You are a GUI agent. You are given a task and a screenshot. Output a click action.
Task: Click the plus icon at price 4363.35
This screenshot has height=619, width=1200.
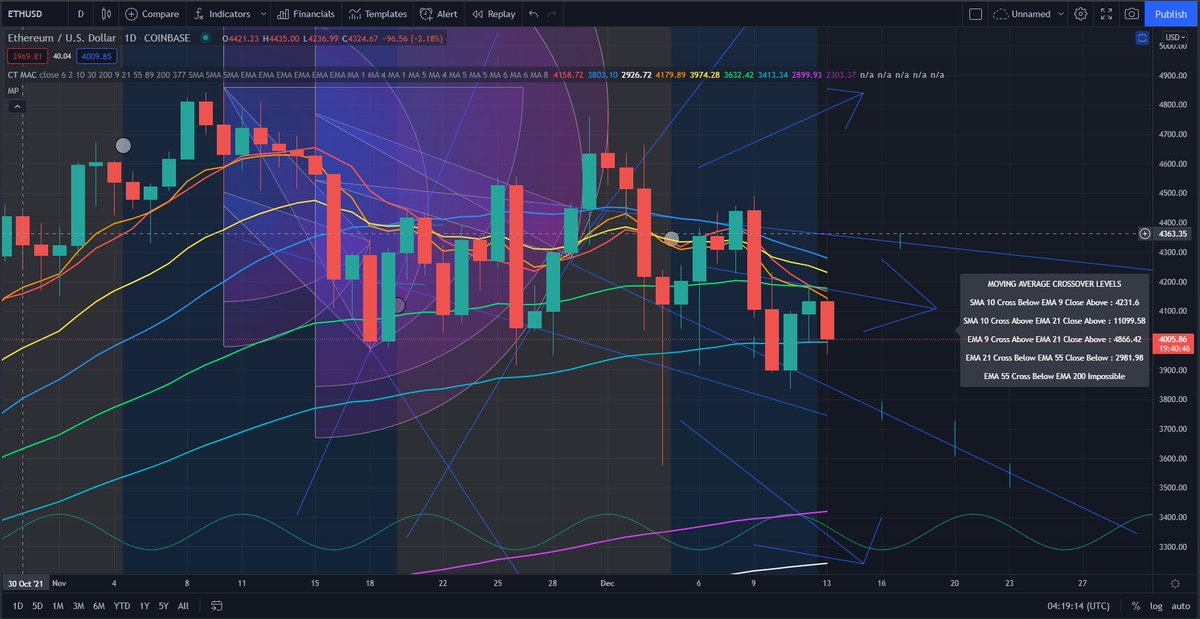point(1144,234)
